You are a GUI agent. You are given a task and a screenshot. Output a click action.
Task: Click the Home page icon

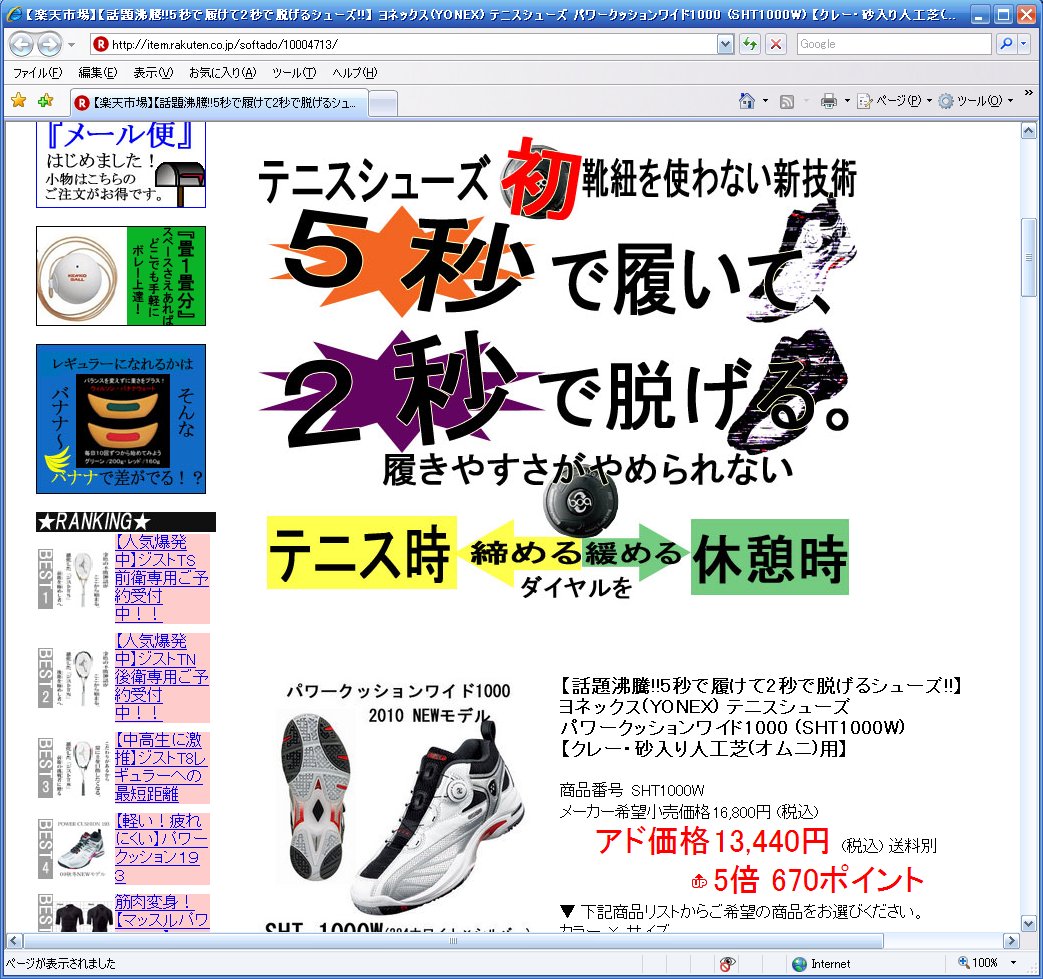747,101
